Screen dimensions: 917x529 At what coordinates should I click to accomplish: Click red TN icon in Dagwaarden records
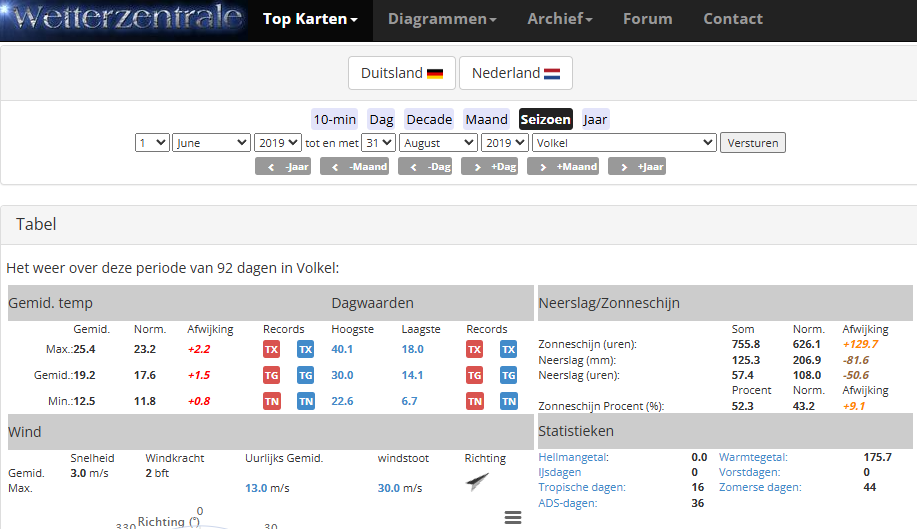475,401
